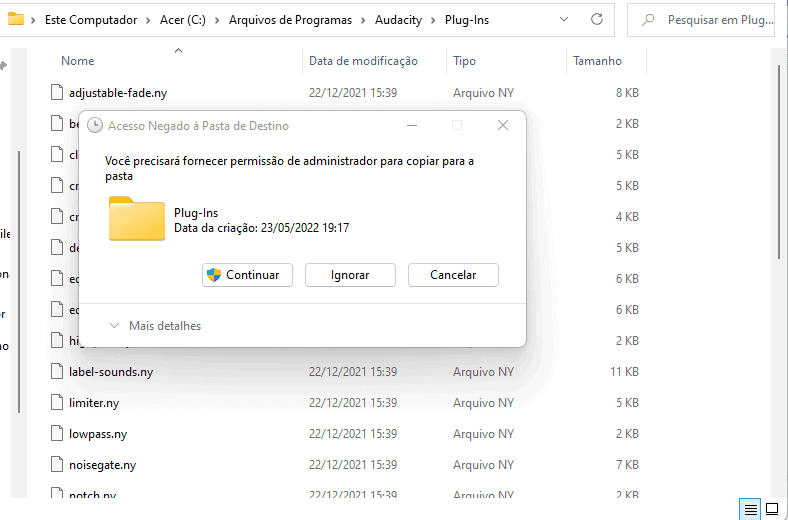Switch to large thumbnails view icon
788x520 pixels.
coord(772,509)
